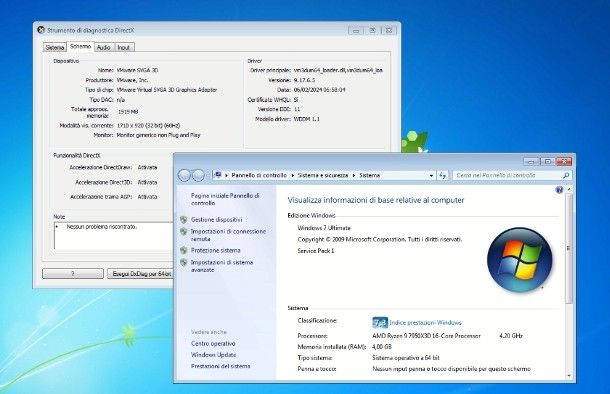
Task: Click the VMware SVGA 3D device name
Action: click(x=137, y=70)
